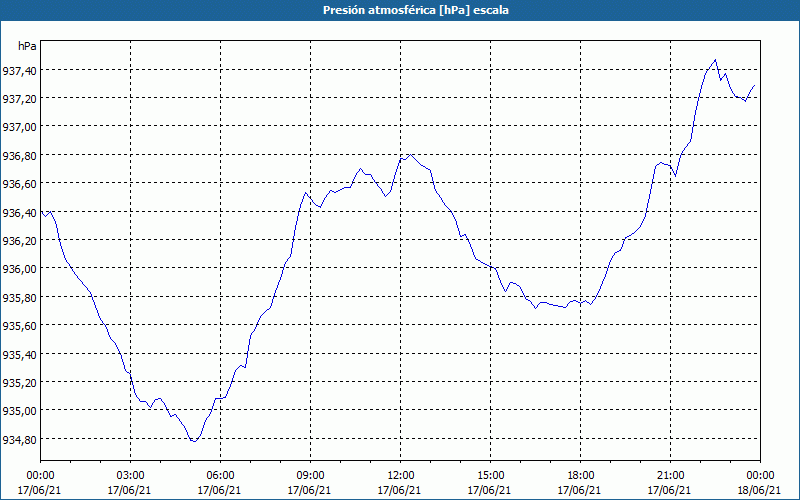Click the 936,60 axis value
The height and width of the screenshot is (500, 800).
pyautogui.click(x=19, y=184)
